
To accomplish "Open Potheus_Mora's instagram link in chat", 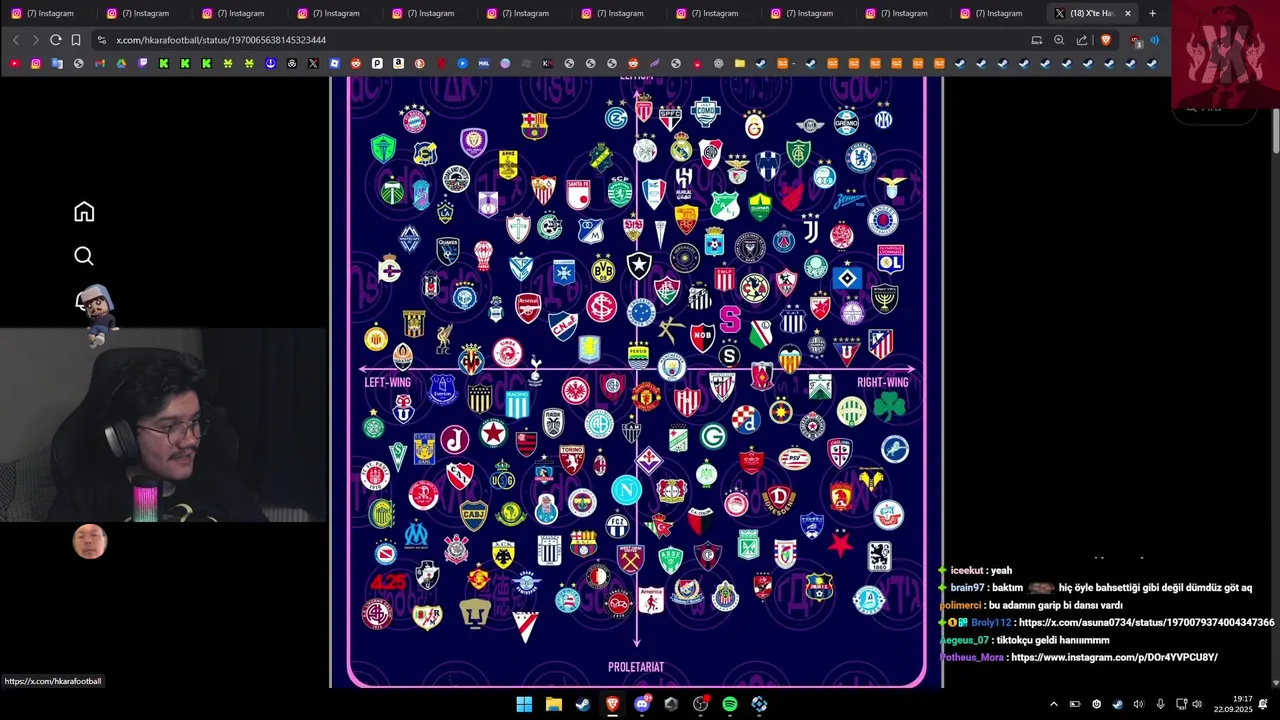I will coord(1114,657).
